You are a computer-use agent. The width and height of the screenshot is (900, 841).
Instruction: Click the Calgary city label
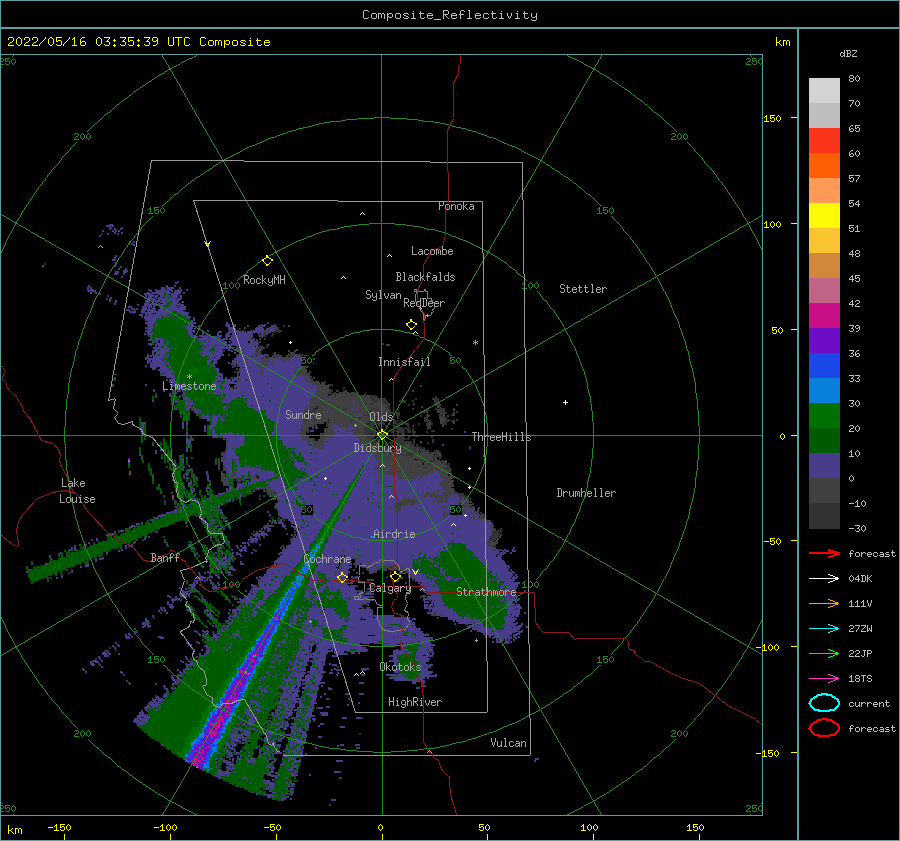coord(390,588)
